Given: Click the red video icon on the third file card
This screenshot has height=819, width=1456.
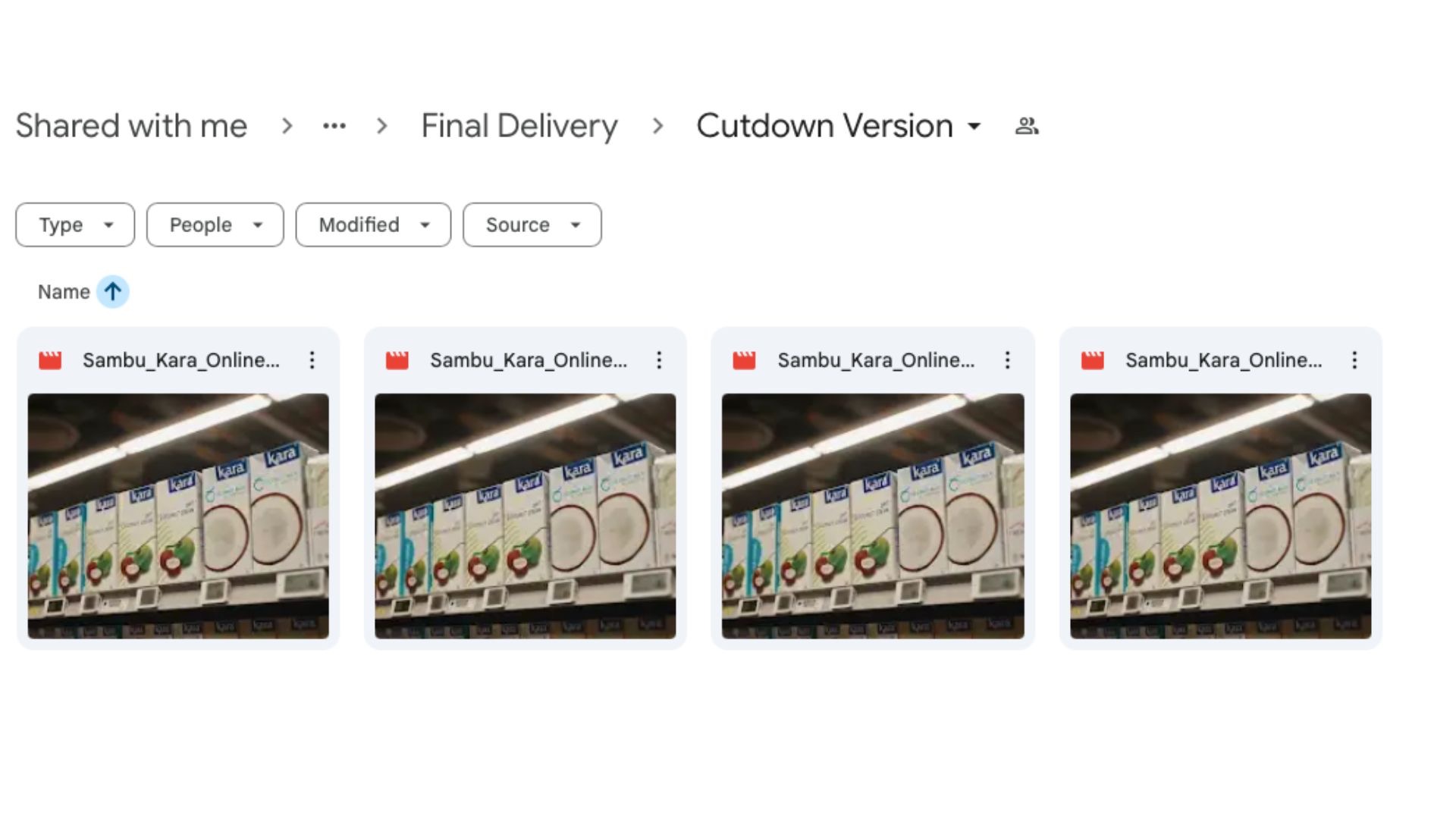Looking at the screenshot, I should coord(745,360).
